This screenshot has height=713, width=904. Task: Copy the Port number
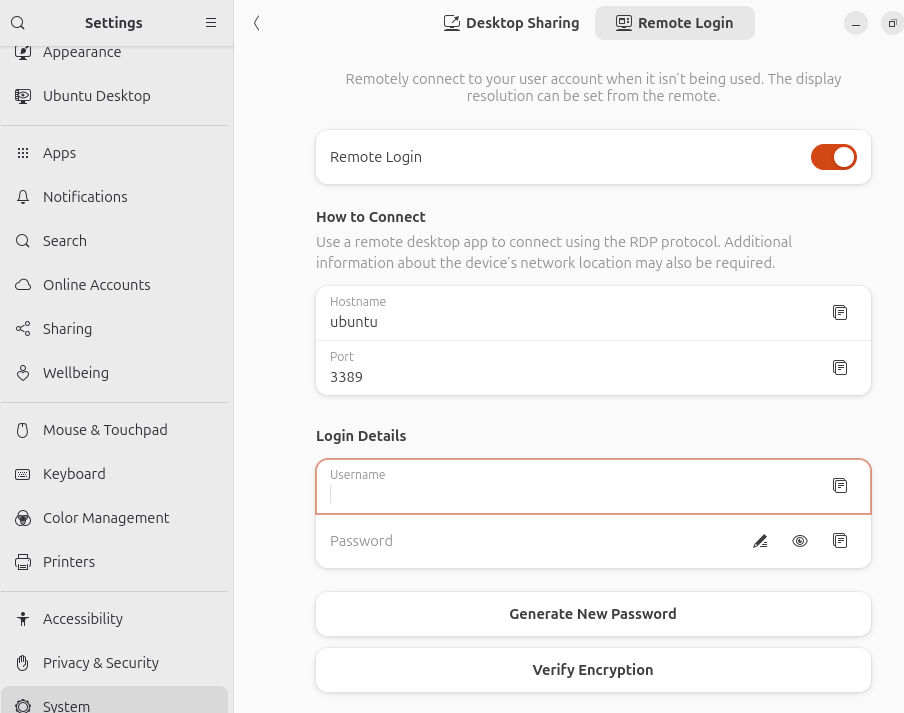pyautogui.click(x=840, y=368)
